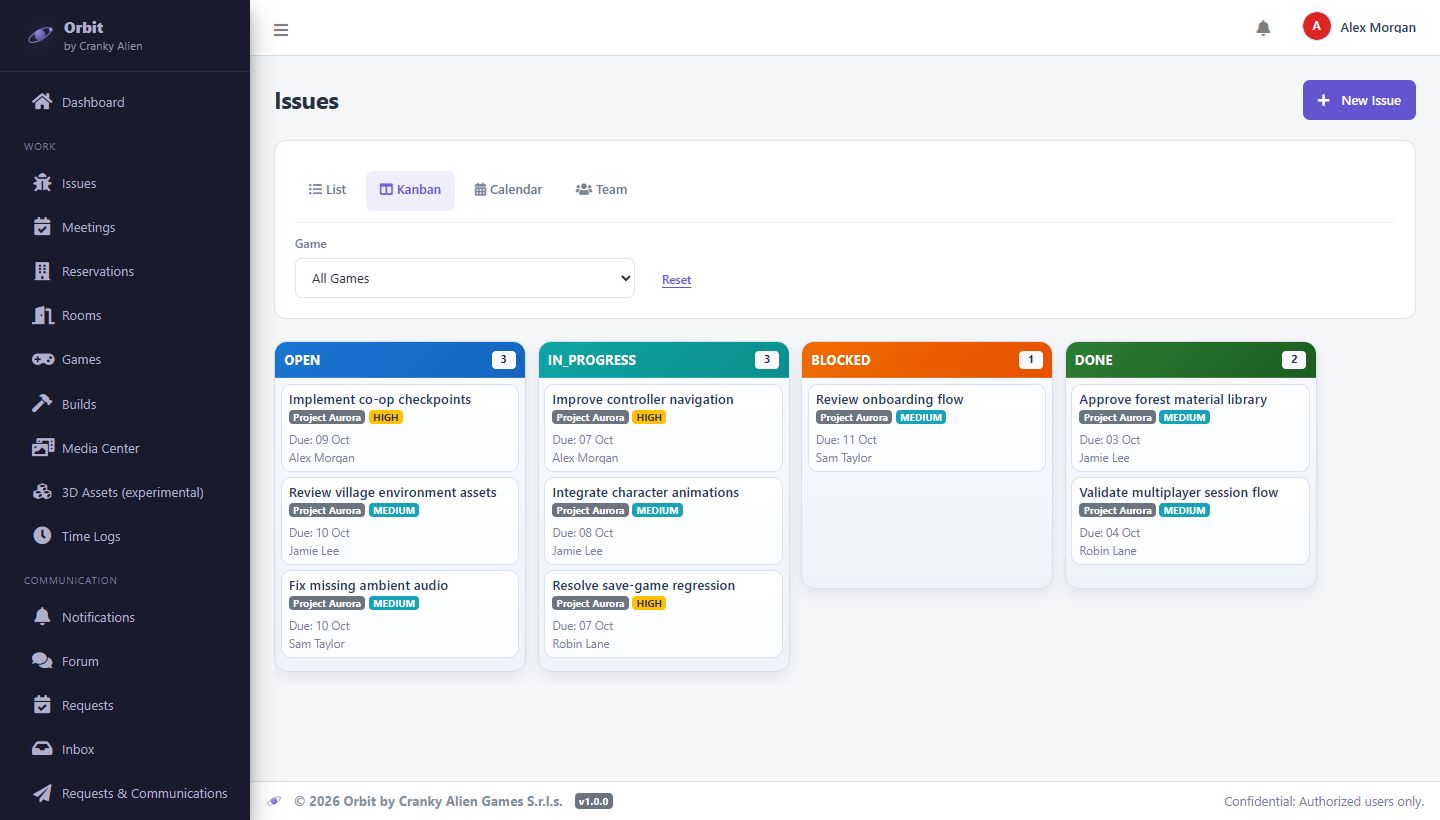Click the Reset filter link
The height and width of the screenshot is (820, 1440).
coord(676,280)
